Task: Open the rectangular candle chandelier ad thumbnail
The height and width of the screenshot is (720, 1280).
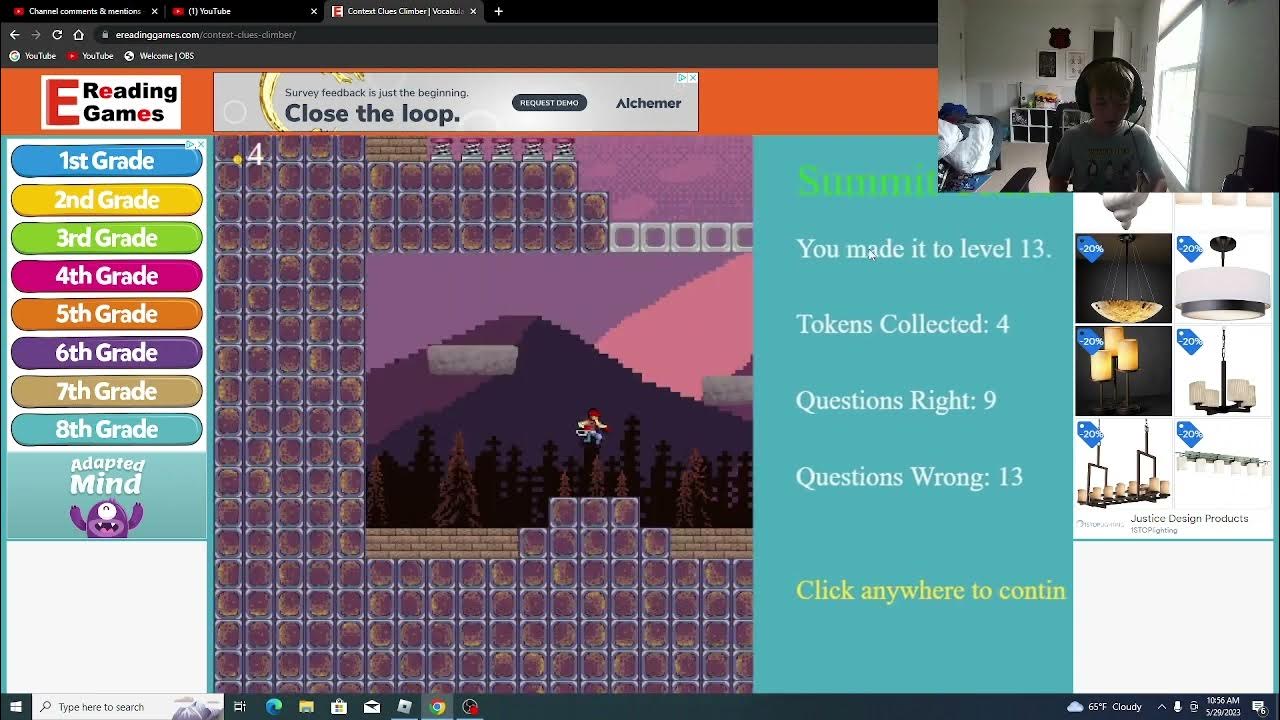Action: coord(1123,464)
